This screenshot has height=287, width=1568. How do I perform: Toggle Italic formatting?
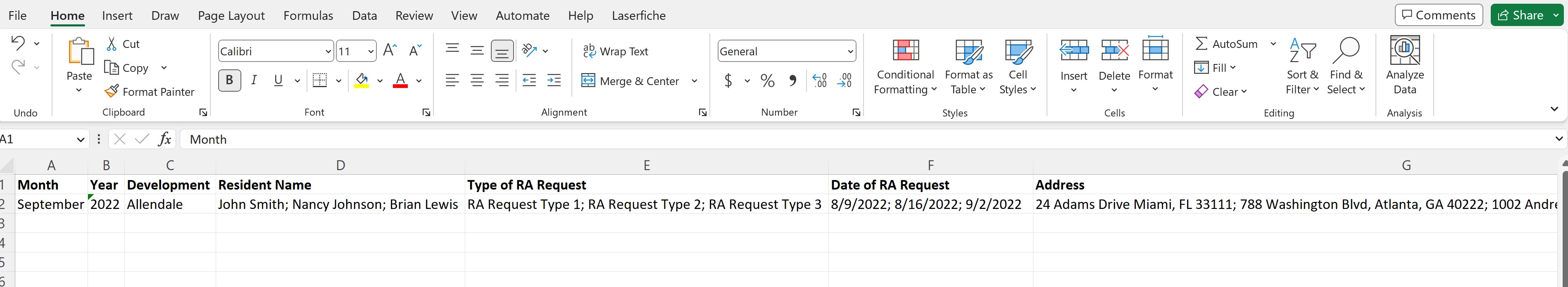(x=254, y=80)
